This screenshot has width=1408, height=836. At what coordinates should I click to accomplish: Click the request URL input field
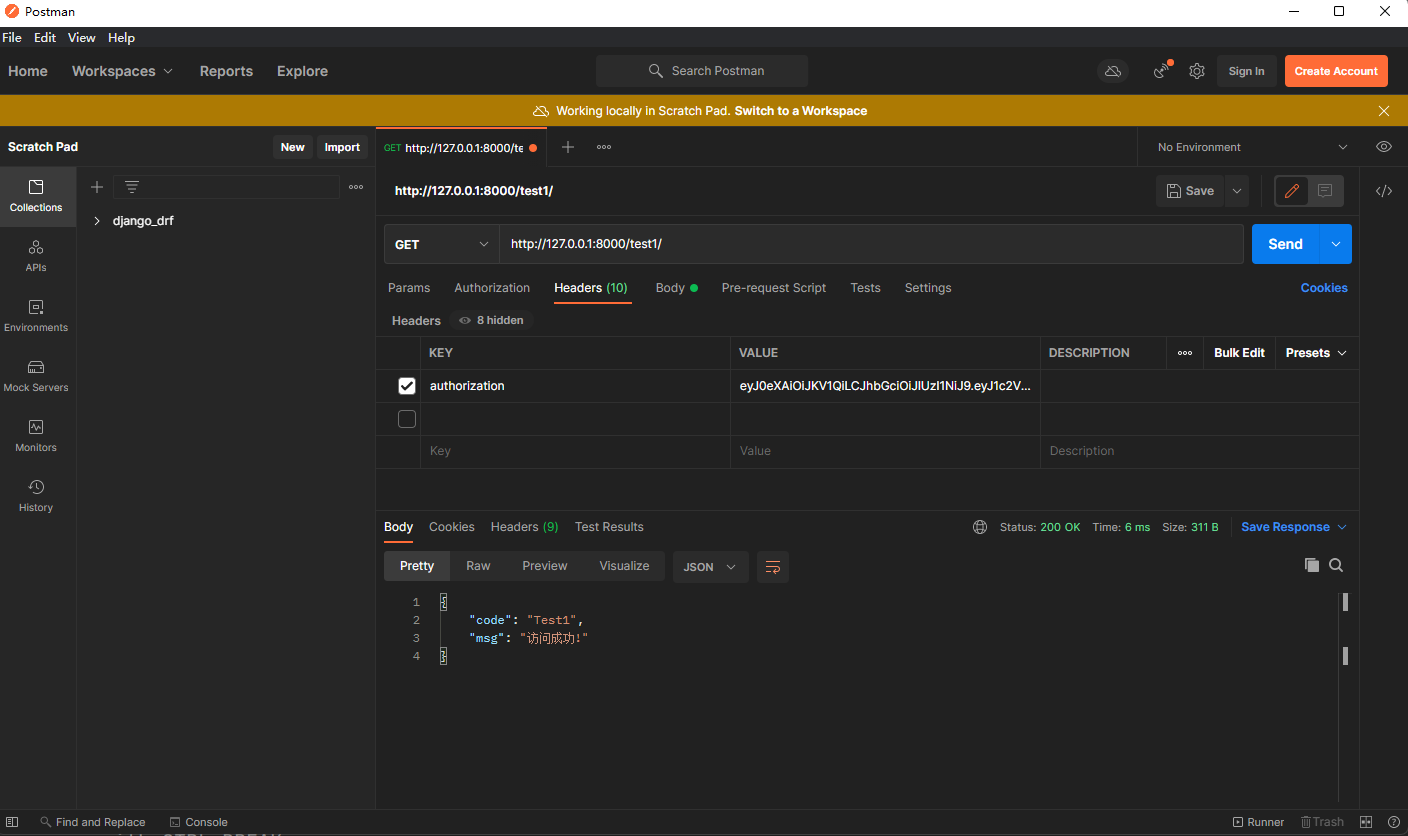coord(871,244)
